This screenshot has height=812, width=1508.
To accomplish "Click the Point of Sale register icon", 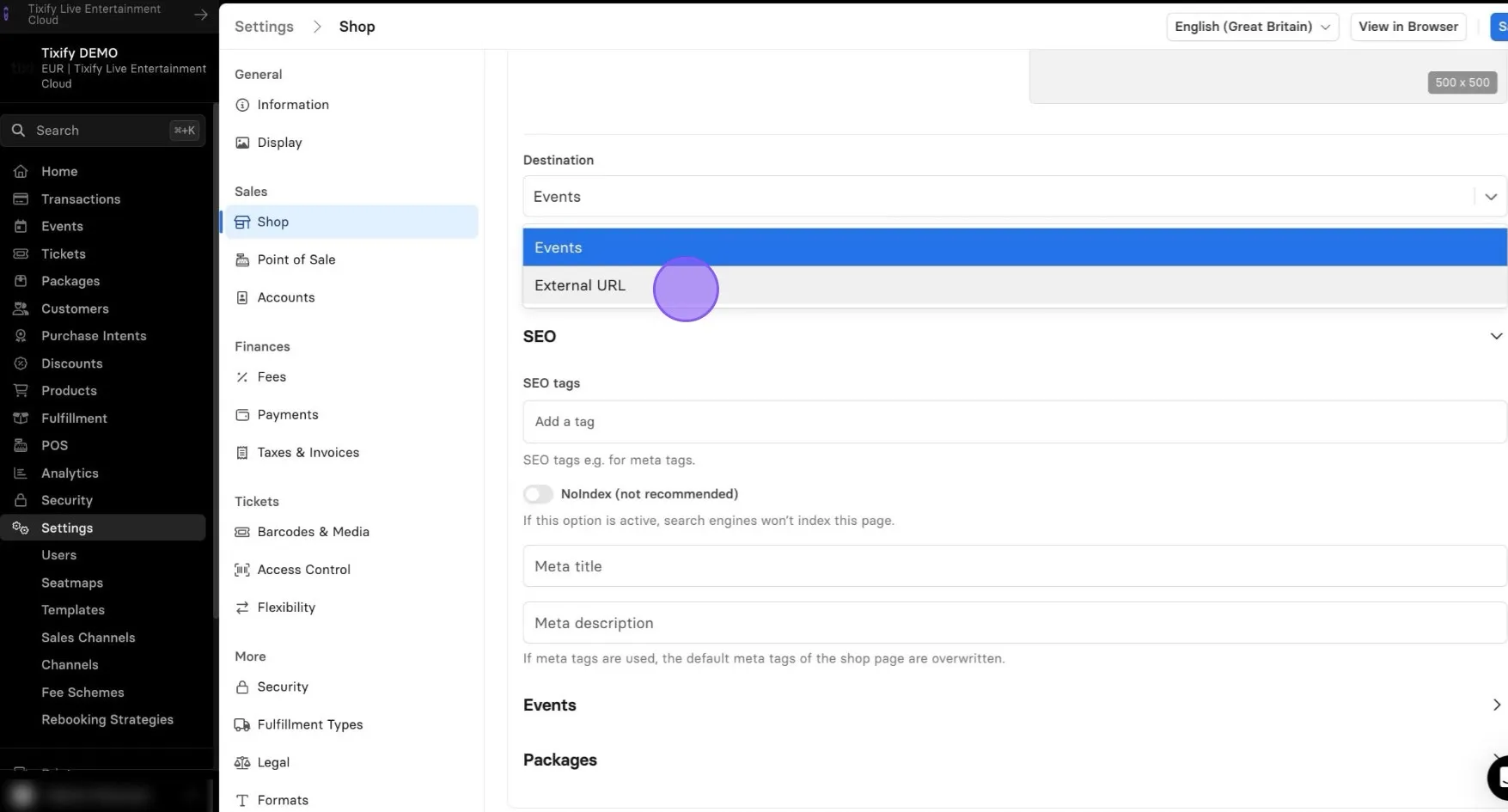I will (x=242, y=259).
